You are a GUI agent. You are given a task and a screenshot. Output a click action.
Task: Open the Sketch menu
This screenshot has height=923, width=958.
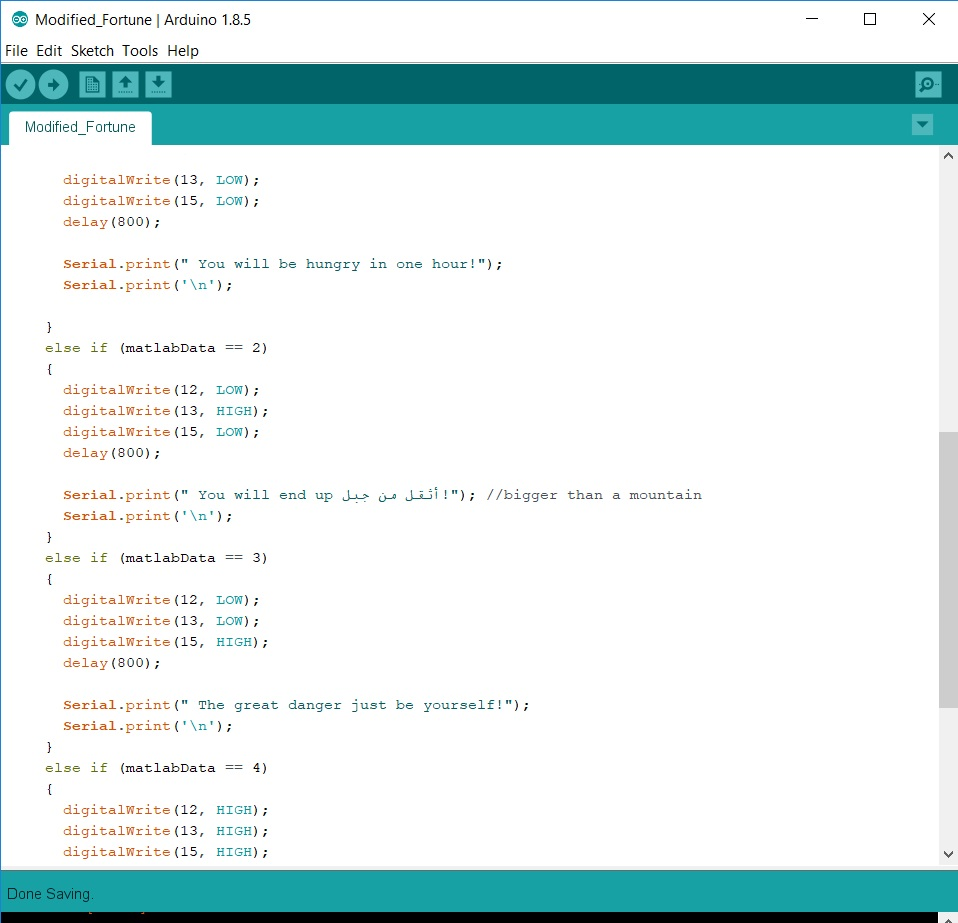[x=92, y=51]
